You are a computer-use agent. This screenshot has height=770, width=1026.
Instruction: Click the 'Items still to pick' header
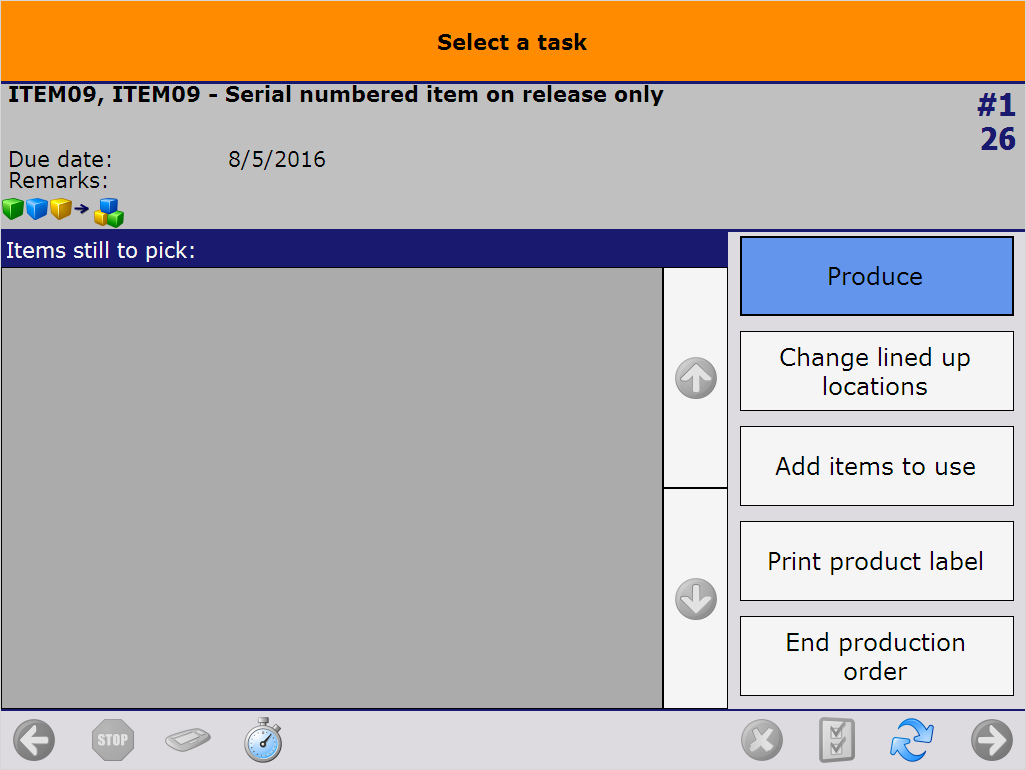(100, 250)
